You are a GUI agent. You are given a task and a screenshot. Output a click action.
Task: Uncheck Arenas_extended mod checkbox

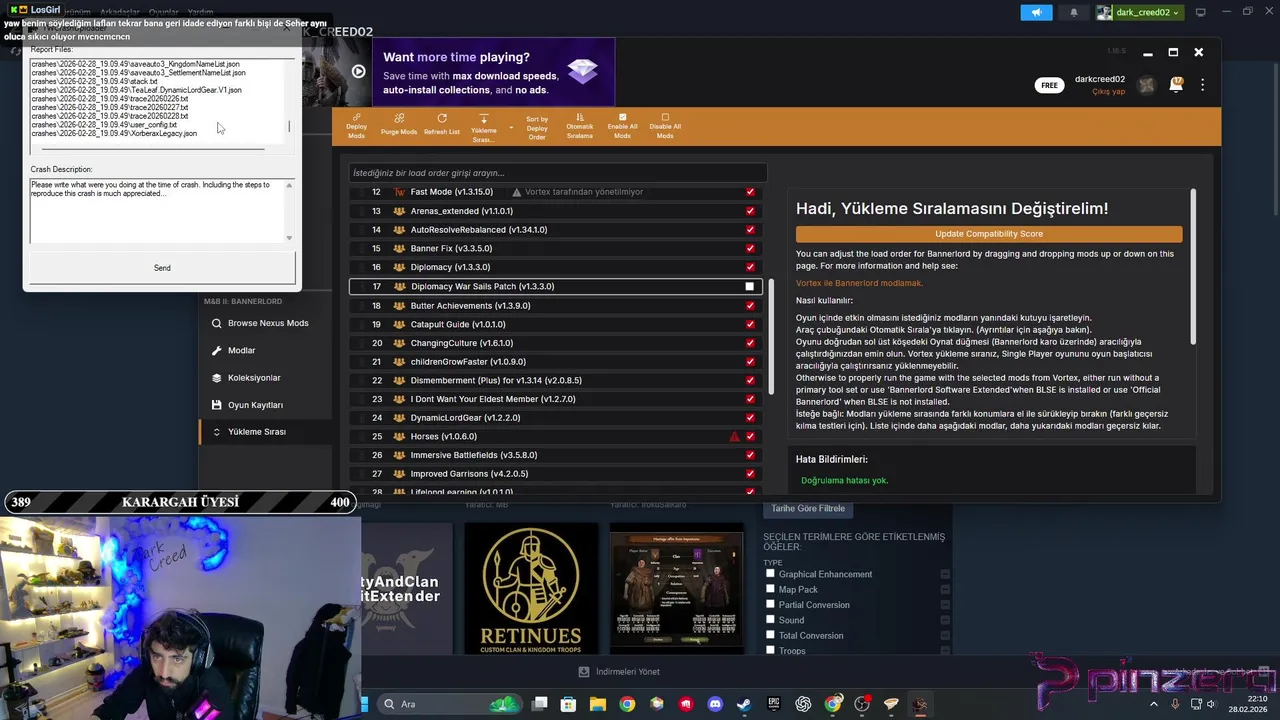click(750, 211)
